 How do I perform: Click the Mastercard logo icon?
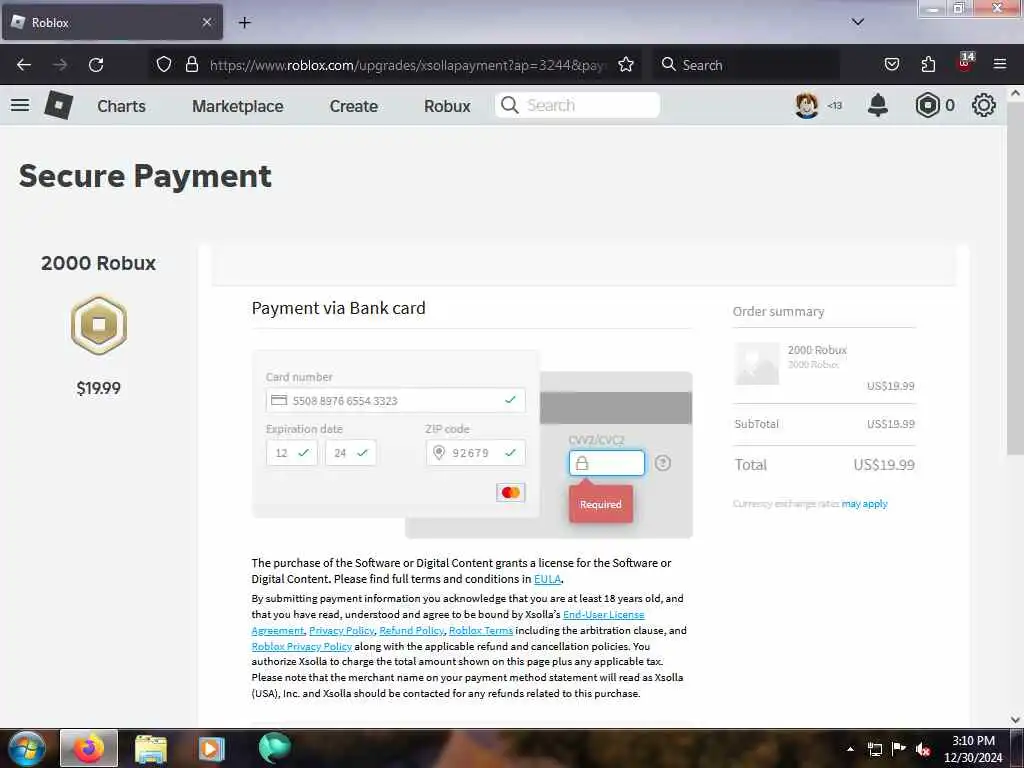pos(511,492)
